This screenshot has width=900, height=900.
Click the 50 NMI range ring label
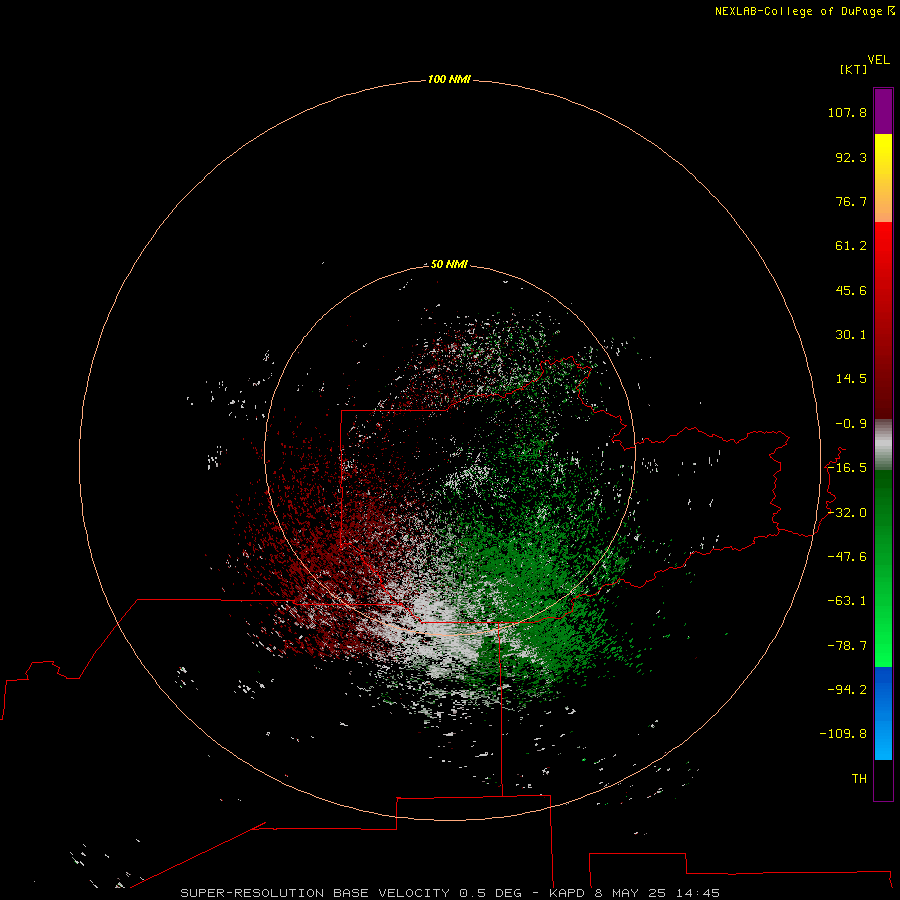click(449, 264)
